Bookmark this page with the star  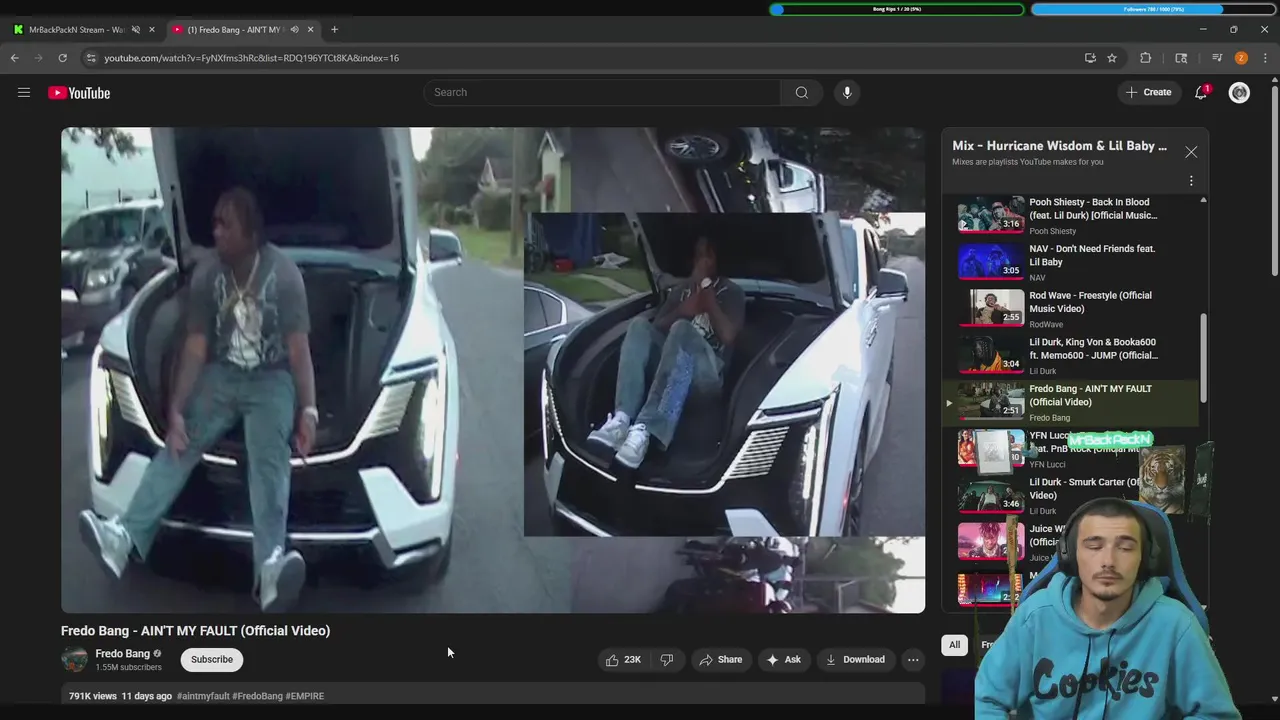pos(1112,58)
